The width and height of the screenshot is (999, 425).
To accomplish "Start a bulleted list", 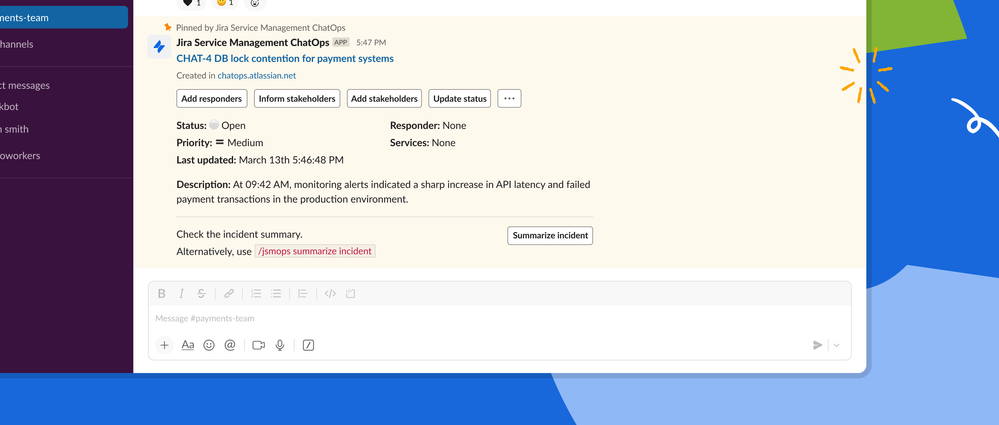I will point(276,294).
